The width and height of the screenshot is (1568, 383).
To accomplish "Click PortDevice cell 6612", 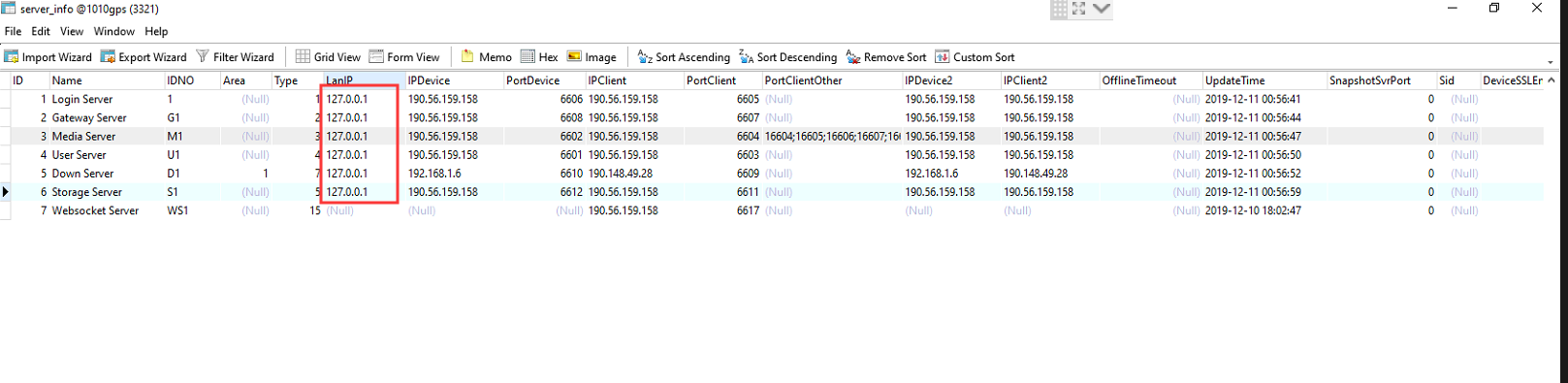I will (x=544, y=192).
